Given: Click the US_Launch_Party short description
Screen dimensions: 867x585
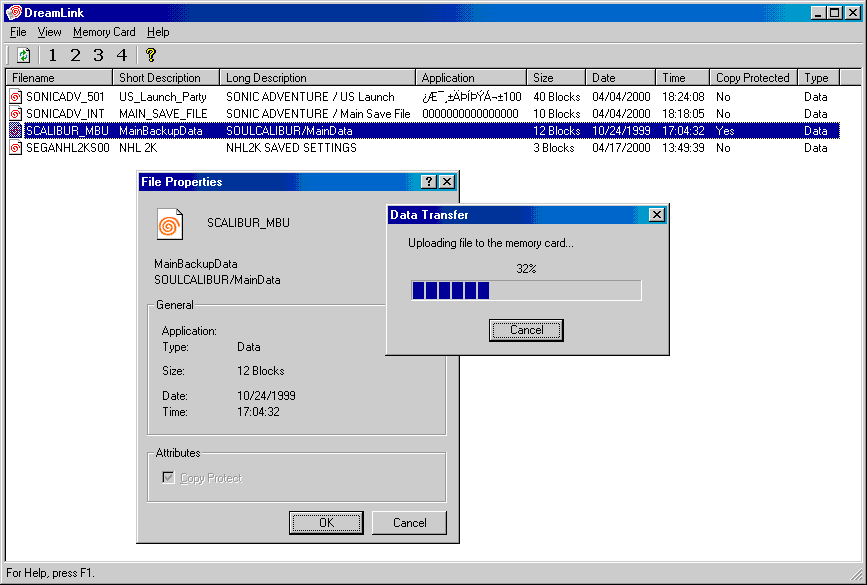Looking at the screenshot, I should pyautogui.click(x=163, y=97).
